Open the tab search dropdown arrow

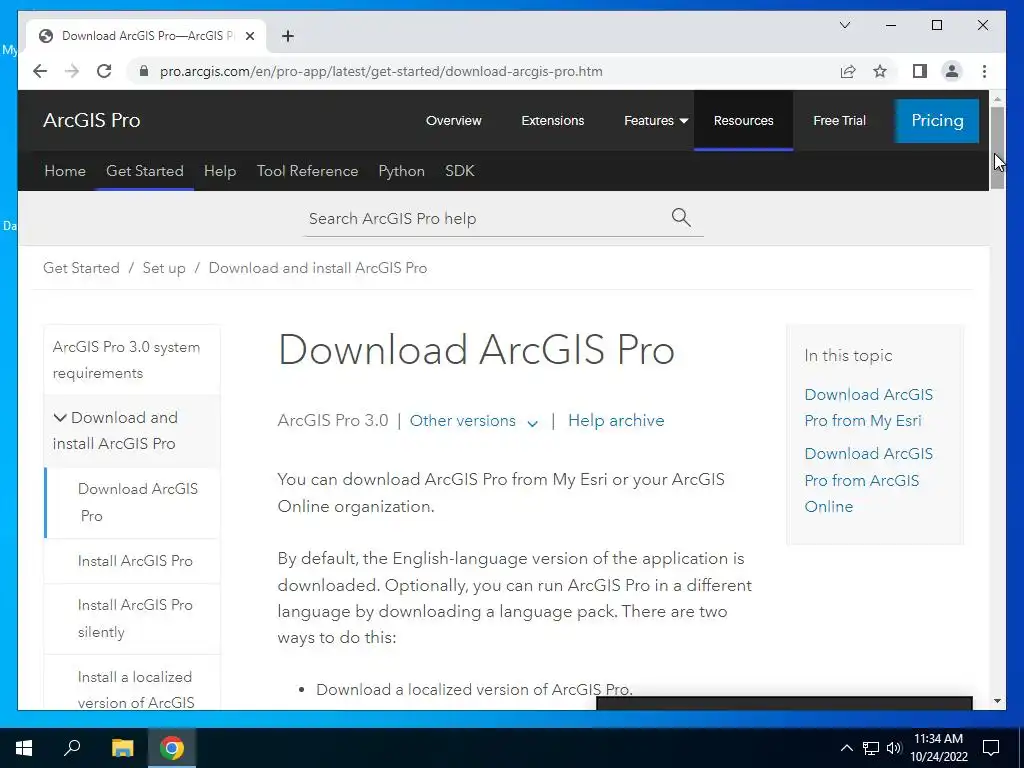coord(844,25)
